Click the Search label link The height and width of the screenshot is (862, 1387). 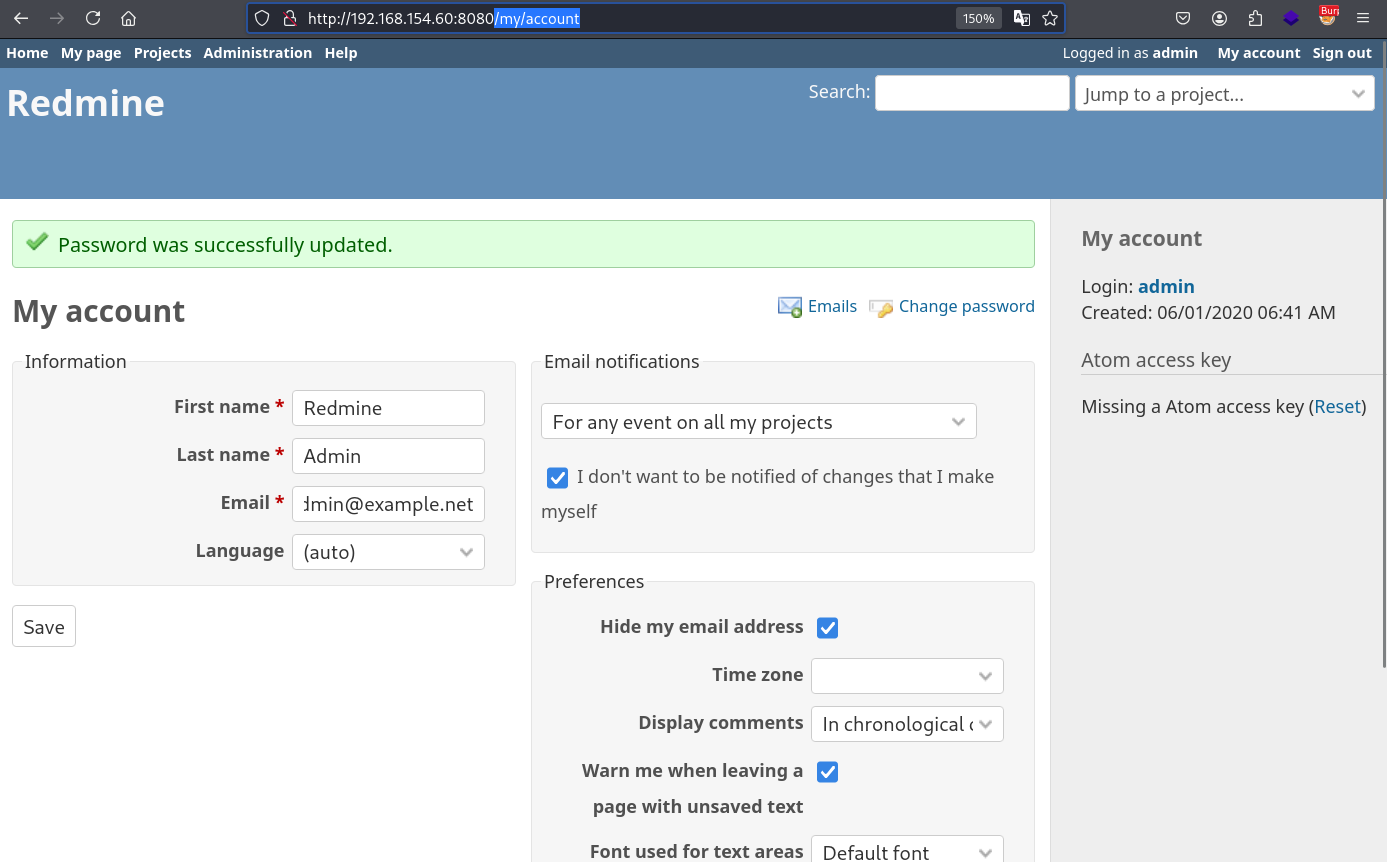[x=838, y=91]
